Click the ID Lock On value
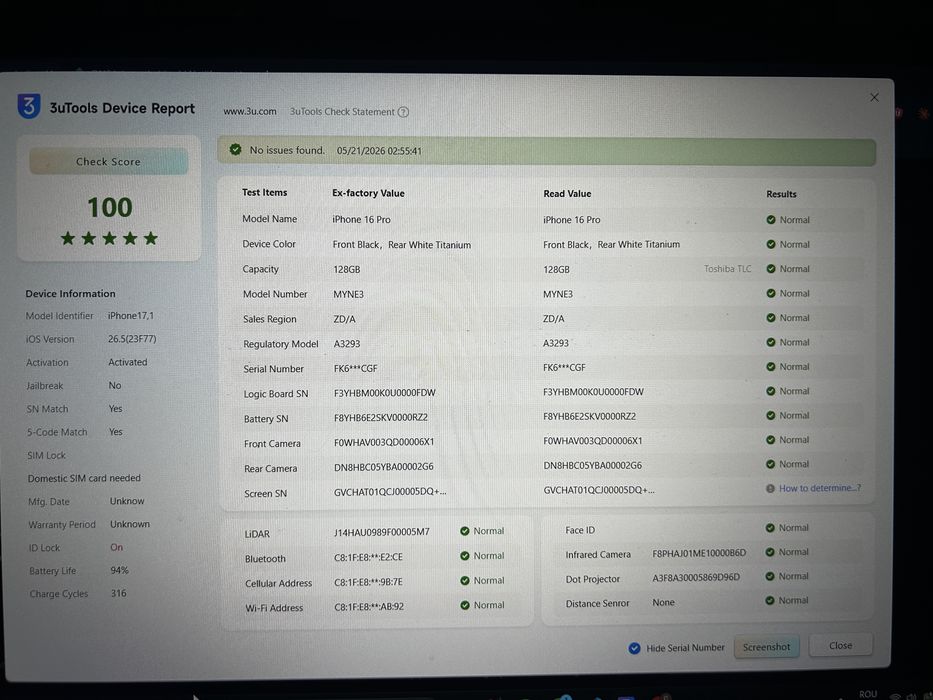The height and width of the screenshot is (700, 933). [x=117, y=547]
